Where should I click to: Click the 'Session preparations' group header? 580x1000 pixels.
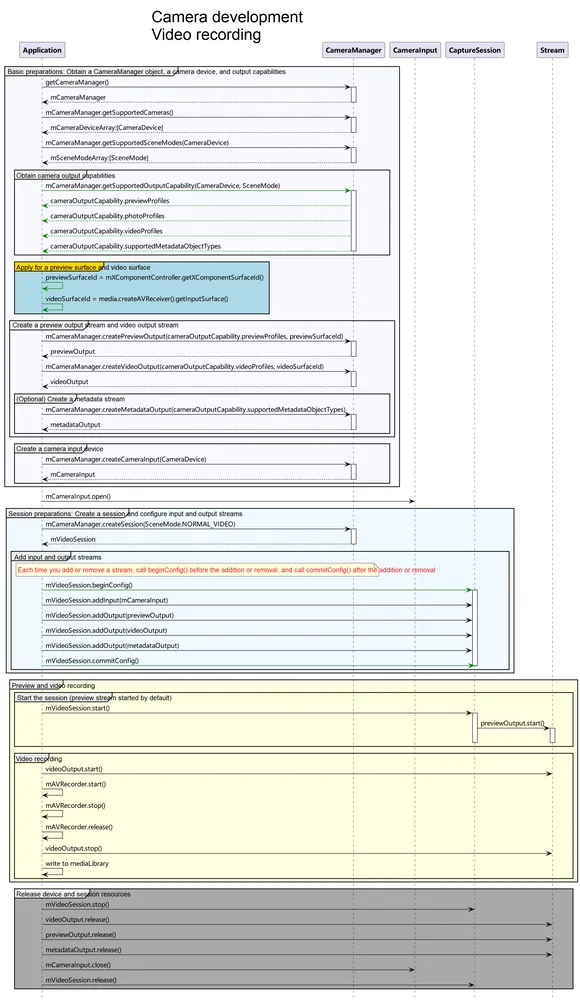125,513
